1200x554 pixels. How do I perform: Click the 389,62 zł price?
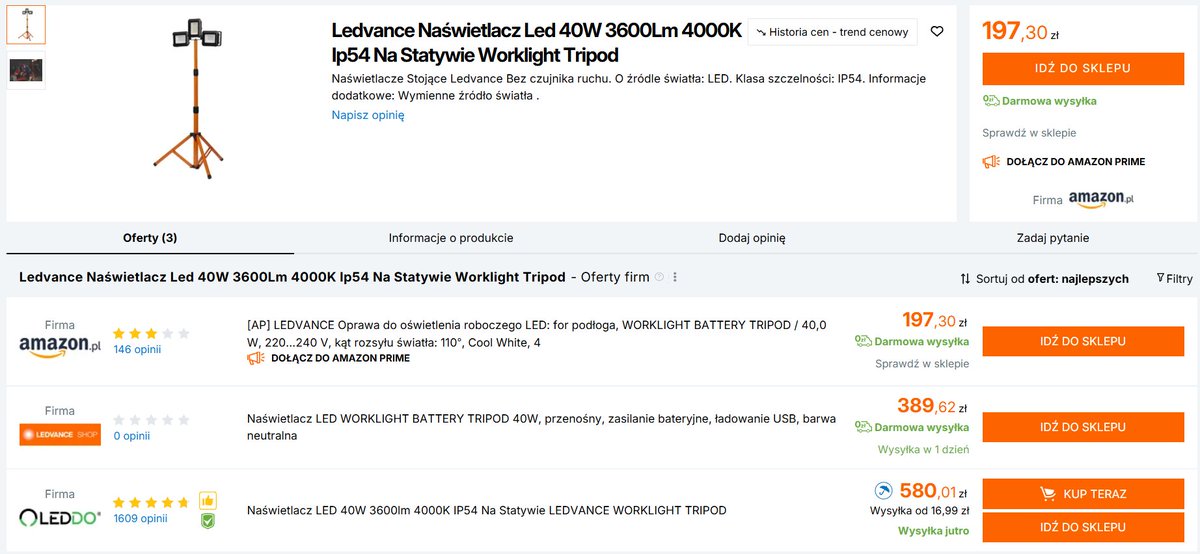(x=932, y=406)
